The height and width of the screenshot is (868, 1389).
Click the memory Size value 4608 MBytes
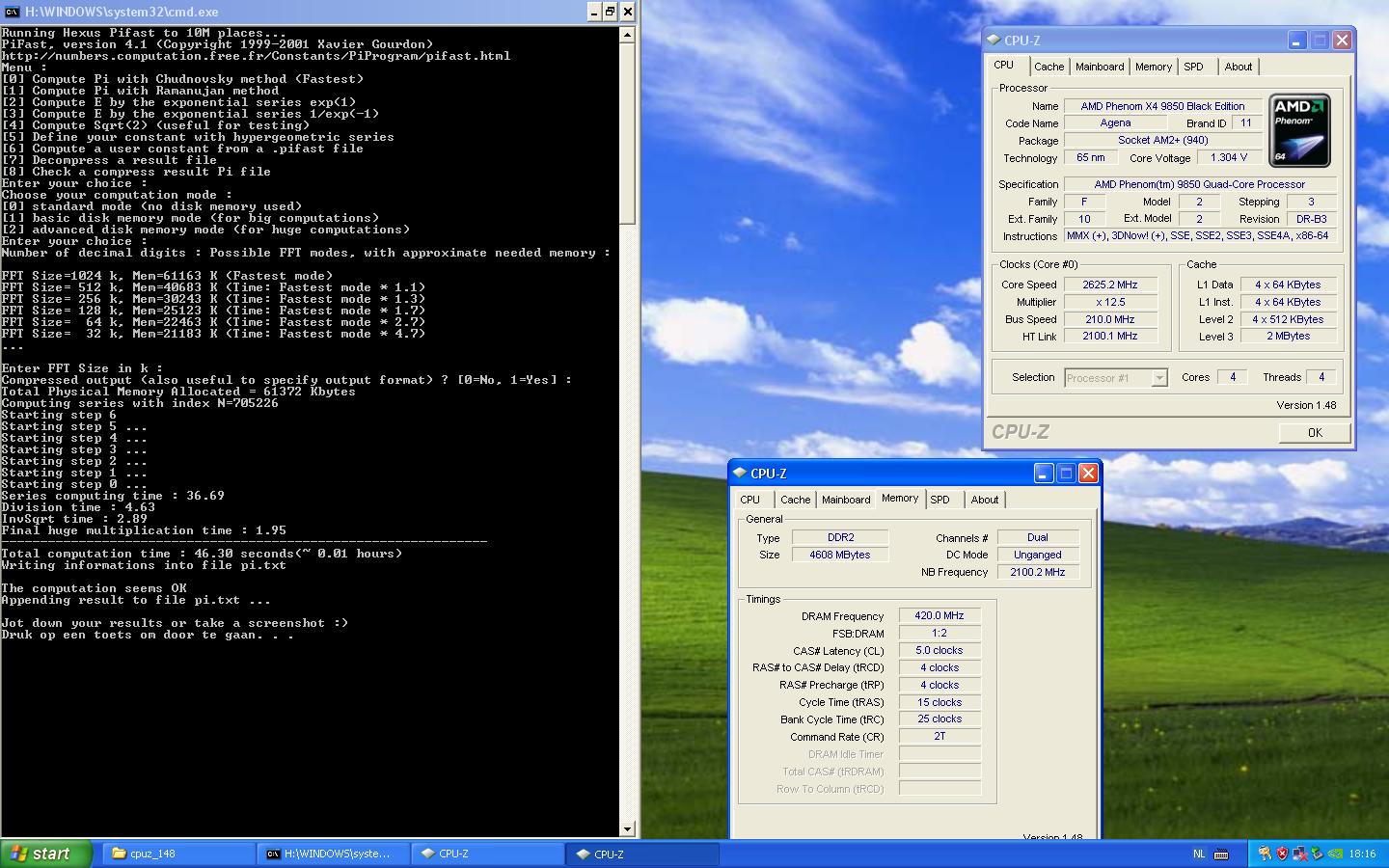click(x=840, y=555)
